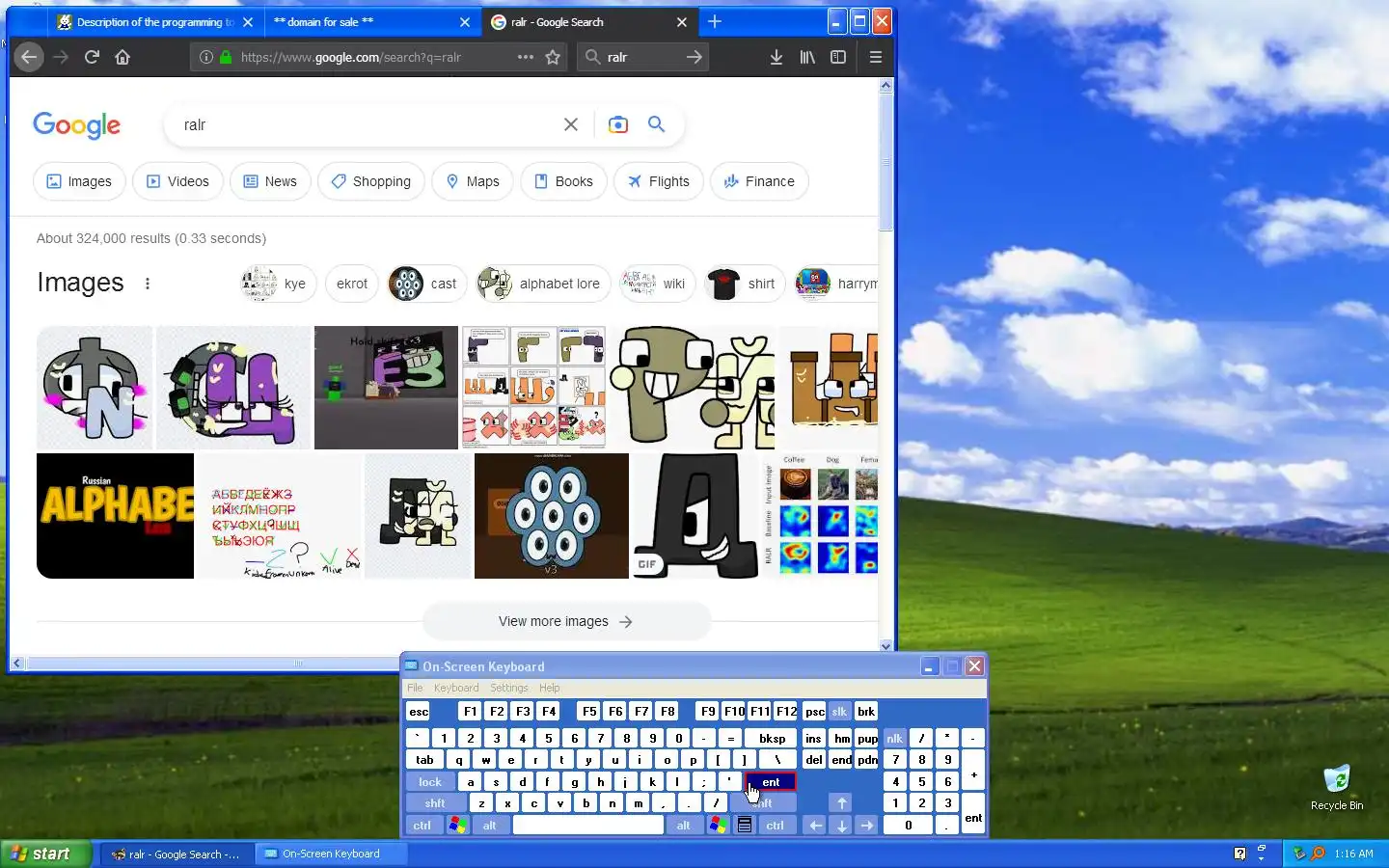Viewport: 1389px width, 868px height.
Task: Select the 'shirt' image chip
Action: 745,284
